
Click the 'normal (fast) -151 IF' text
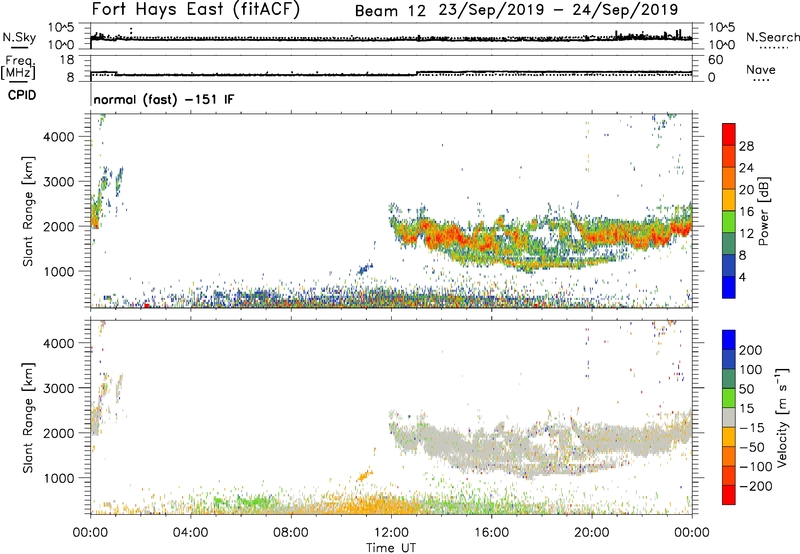tap(164, 99)
